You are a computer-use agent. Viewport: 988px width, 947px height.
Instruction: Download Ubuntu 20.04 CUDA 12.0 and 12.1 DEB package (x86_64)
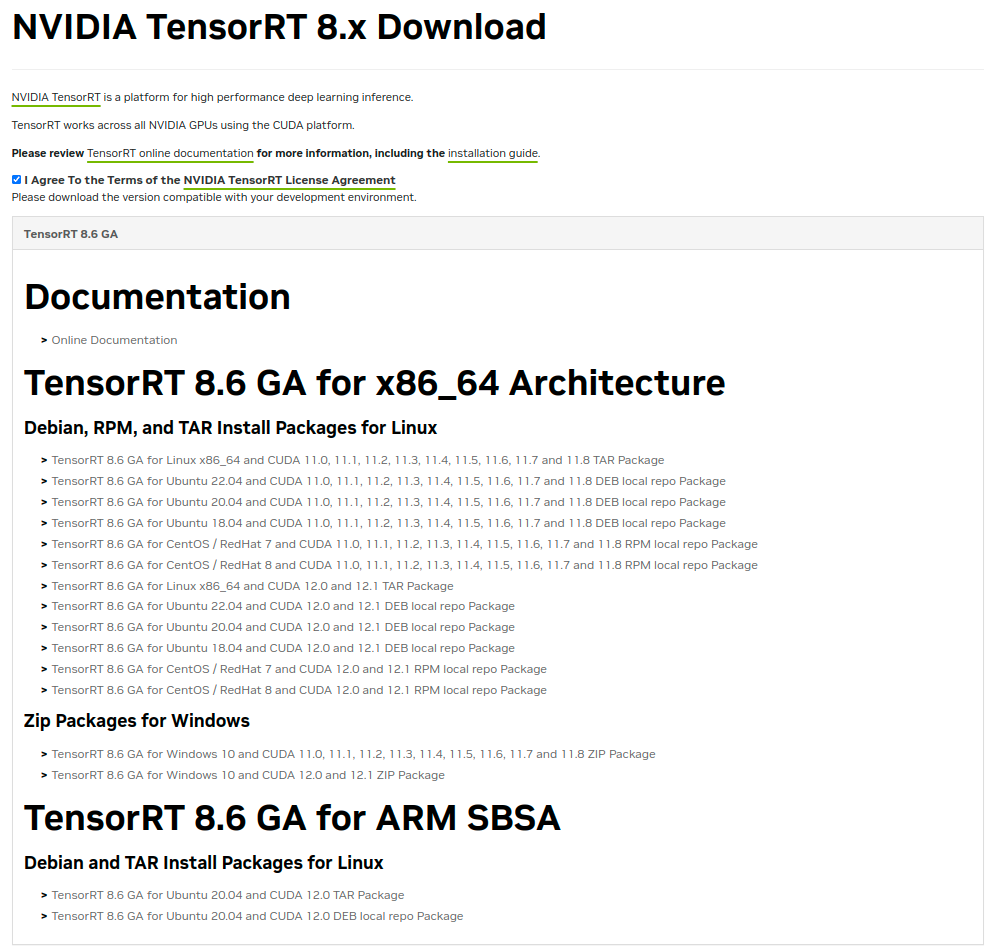click(x=283, y=628)
